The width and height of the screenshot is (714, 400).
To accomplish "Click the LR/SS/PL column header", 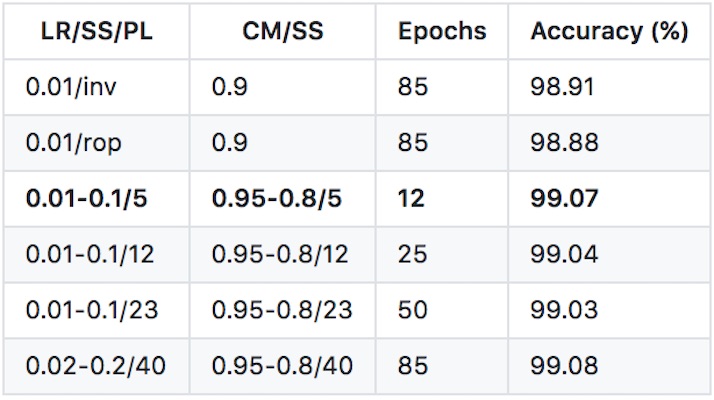I will click(x=97, y=31).
